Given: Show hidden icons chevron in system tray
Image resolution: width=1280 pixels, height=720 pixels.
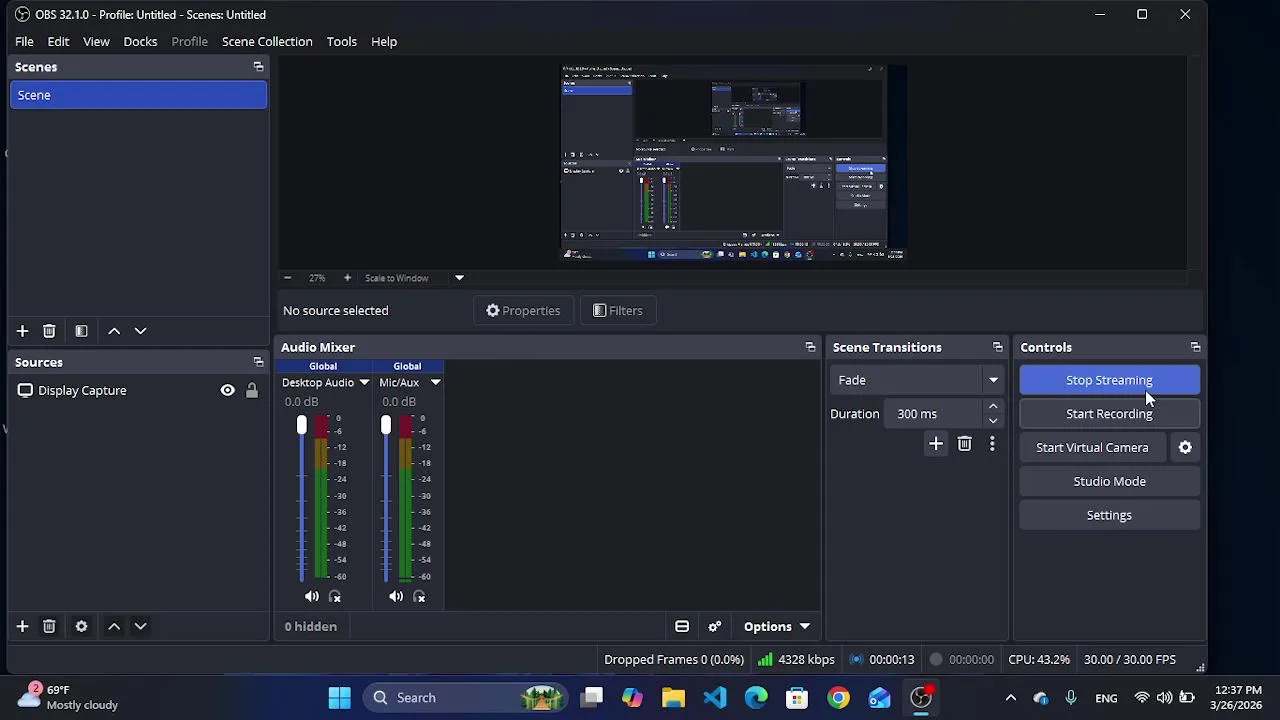Looking at the screenshot, I should click(1010, 698).
